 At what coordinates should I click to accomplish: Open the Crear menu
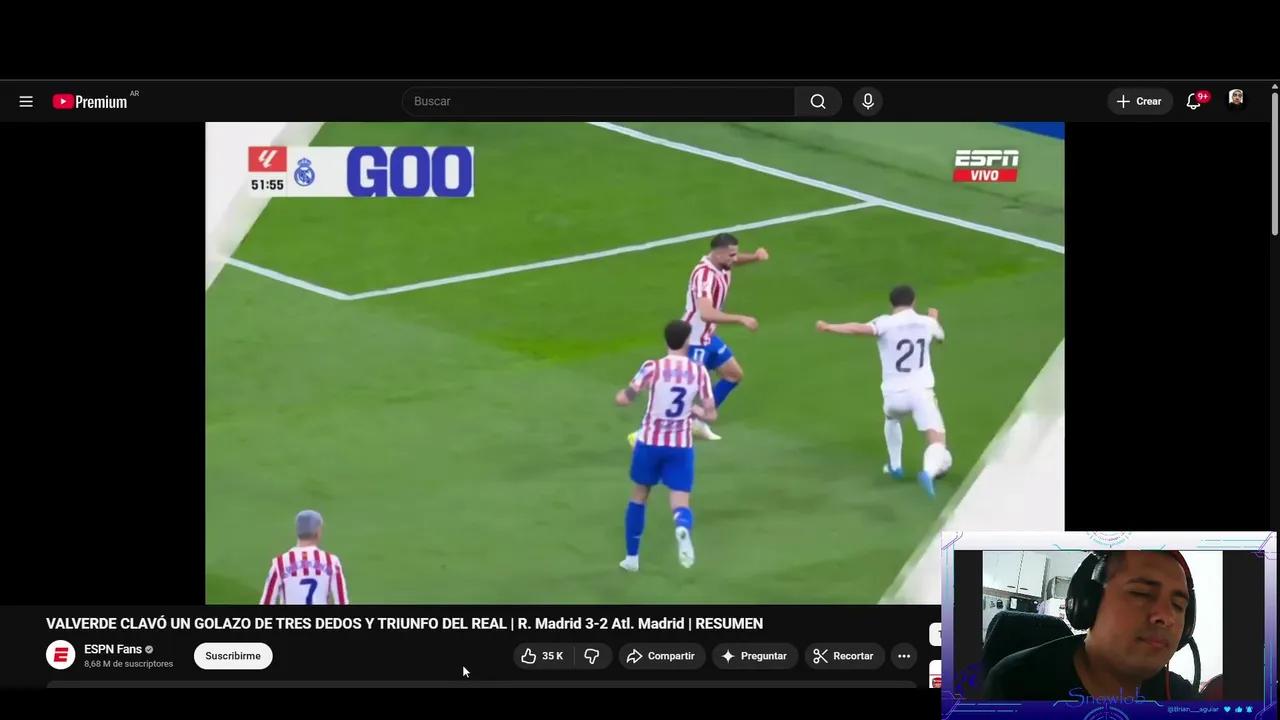[x=1139, y=101]
